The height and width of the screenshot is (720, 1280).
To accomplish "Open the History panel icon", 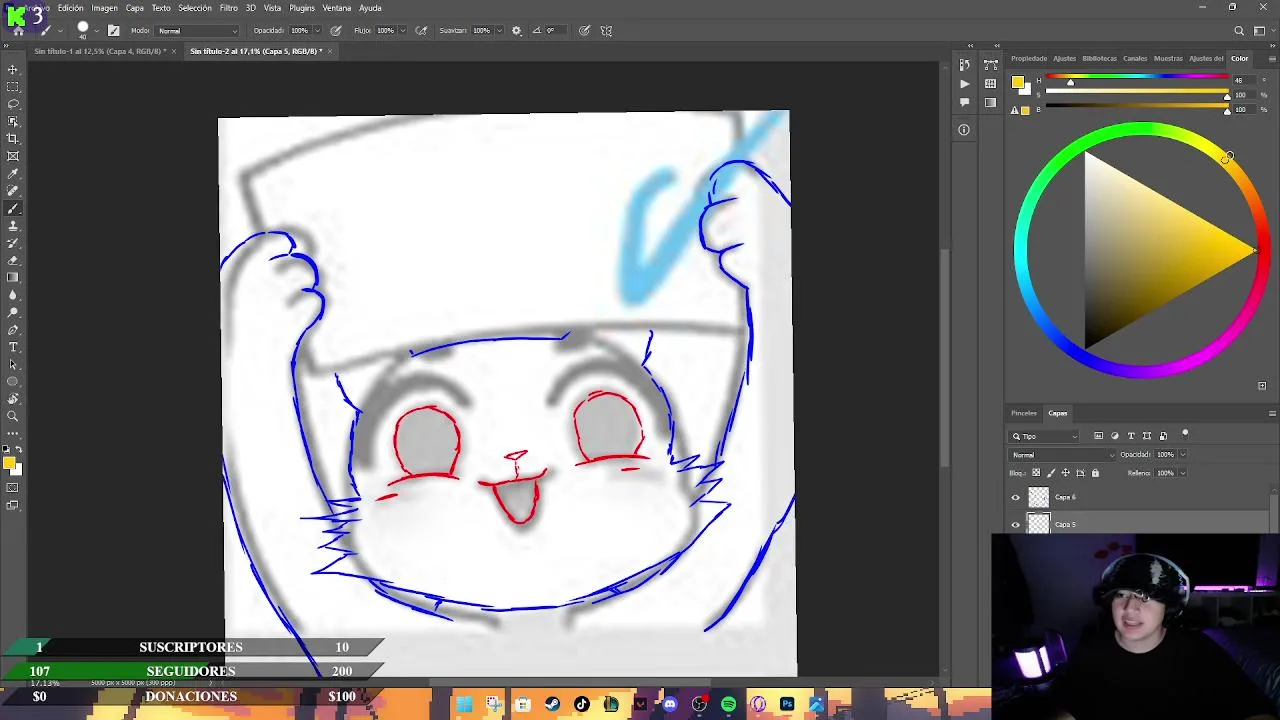I will (x=964, y=65).
